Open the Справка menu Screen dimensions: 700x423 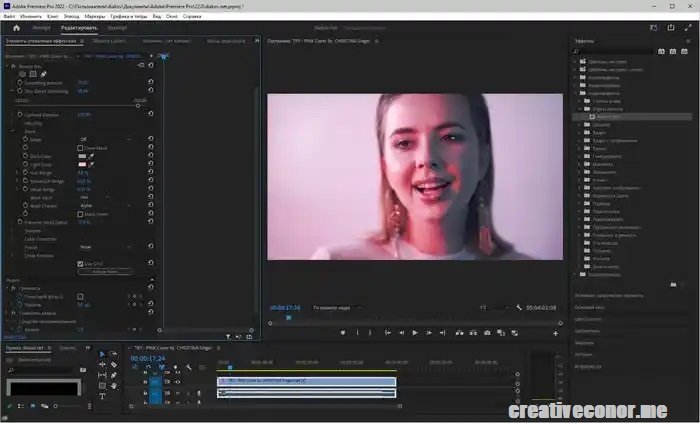(192, 16)
